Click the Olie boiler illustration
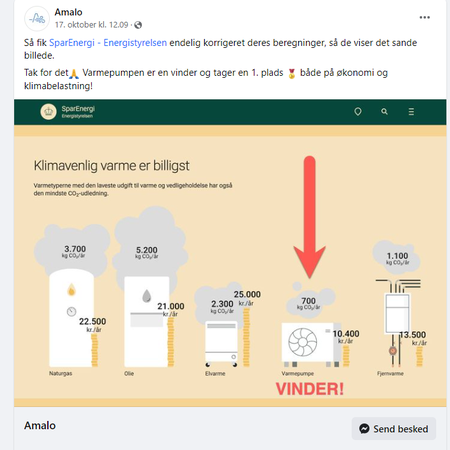The width and height of the screenshot is (450, 450). (147, 322)
